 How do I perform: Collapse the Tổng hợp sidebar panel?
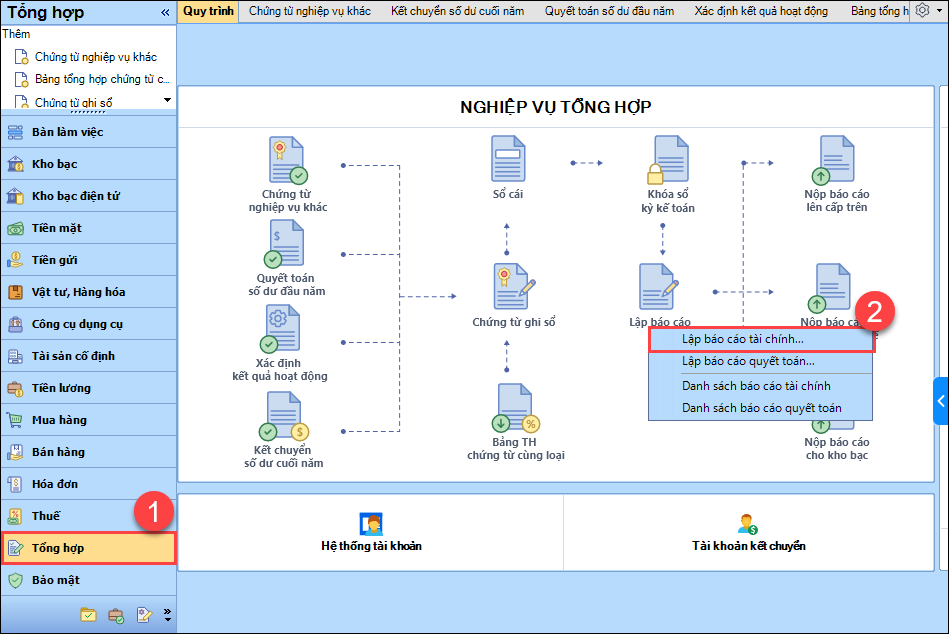click(x=165, y=12)
